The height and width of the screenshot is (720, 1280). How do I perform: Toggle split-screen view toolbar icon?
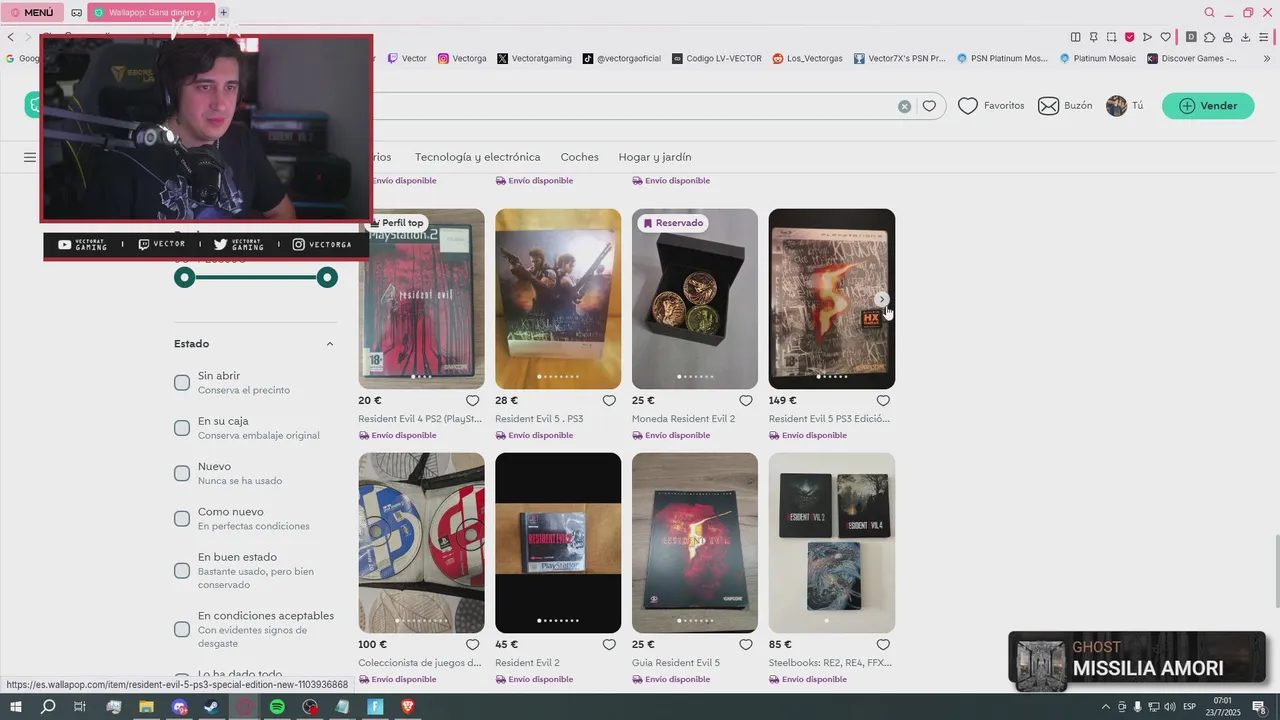tap(1076, 37)
